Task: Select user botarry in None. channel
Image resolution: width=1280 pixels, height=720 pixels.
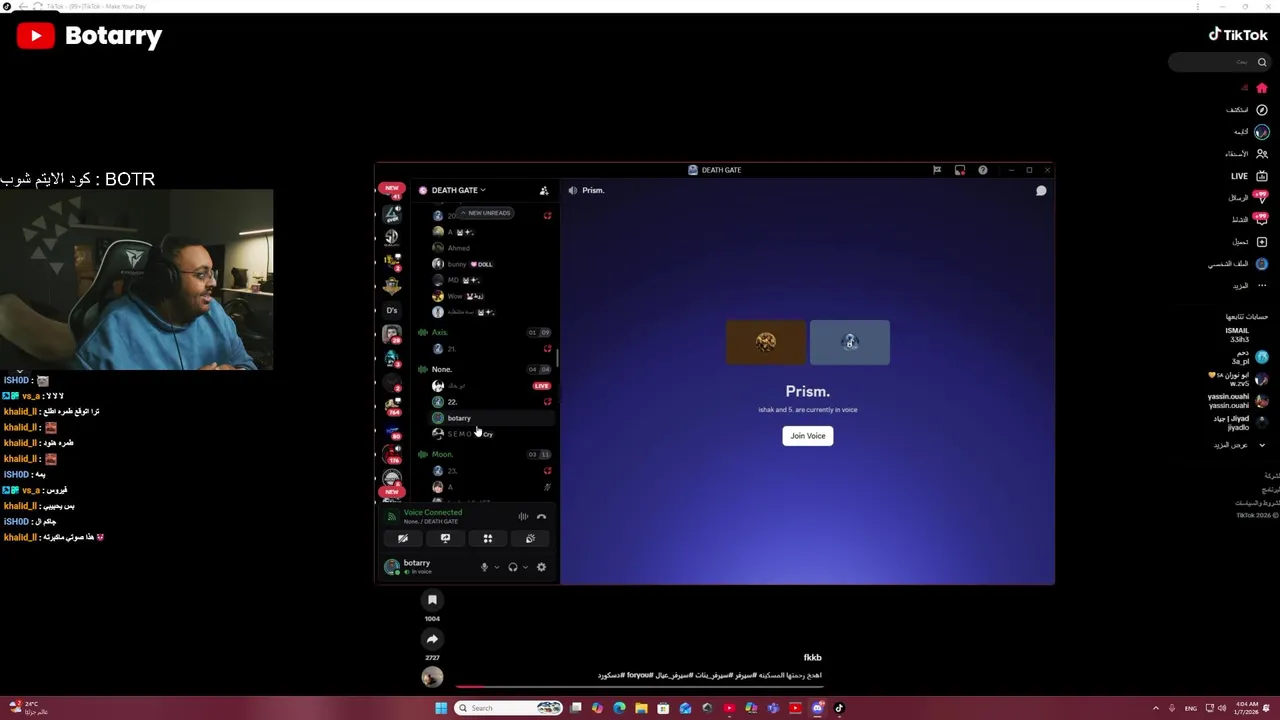Action: tap(459, 418)
